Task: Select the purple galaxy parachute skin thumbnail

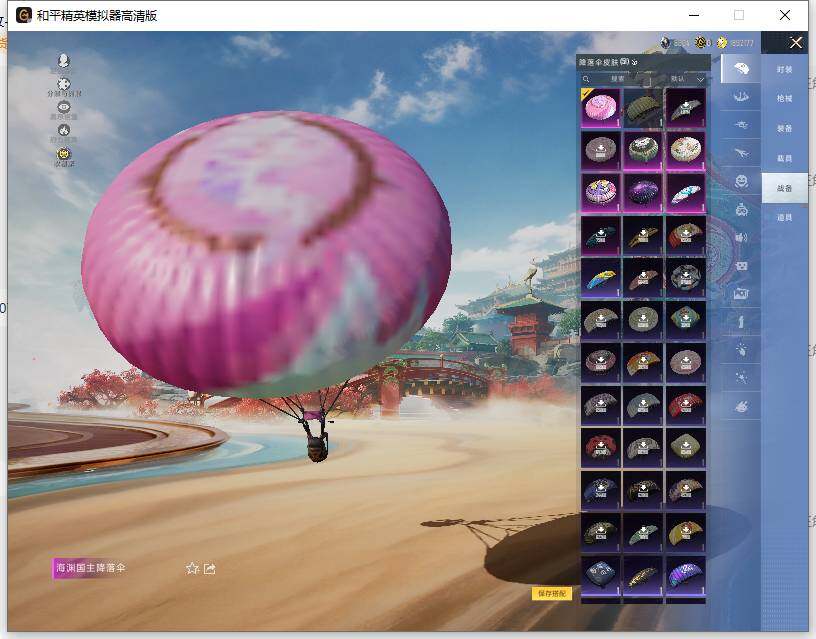Action: click(x=643, y=192)
